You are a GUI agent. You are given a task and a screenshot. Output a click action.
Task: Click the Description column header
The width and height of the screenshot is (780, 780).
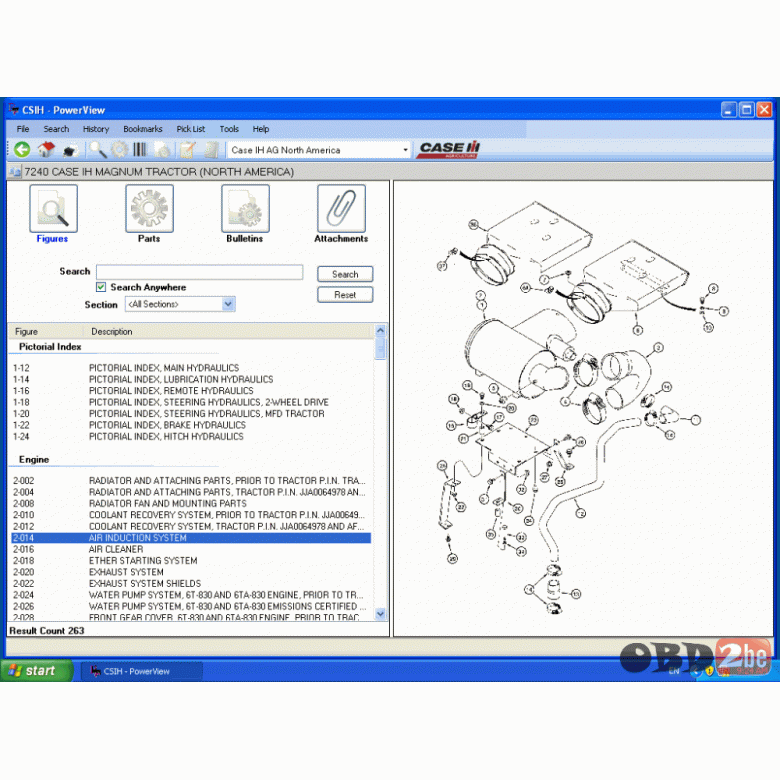click(228, 331)
